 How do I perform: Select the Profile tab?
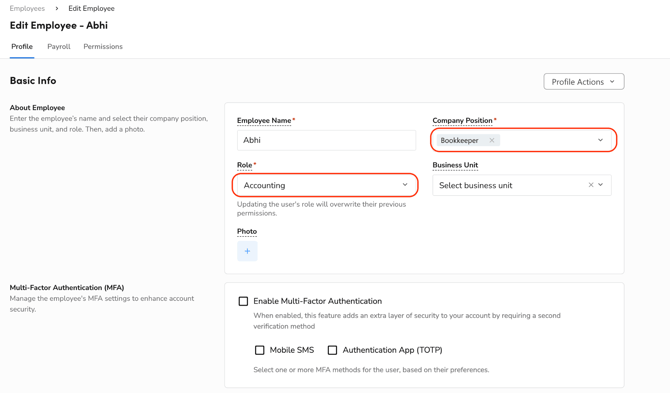(x=22, y=47)
